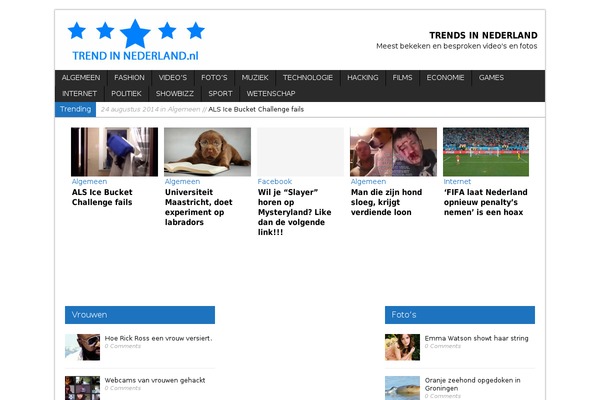Select MUZIEK in the navigation bar
Viewport: 600px width, 400px height.
pos(255,78)
